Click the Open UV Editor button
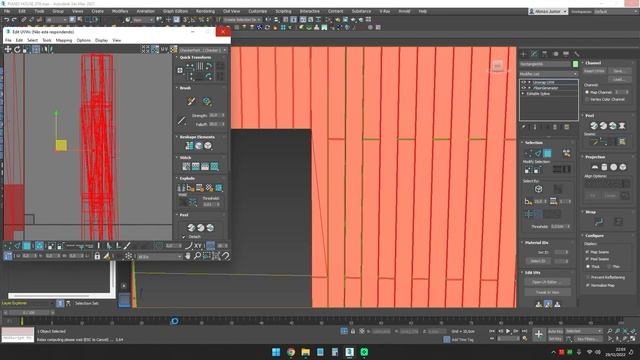The image size is (640, 360). click(x=547, y=282)
